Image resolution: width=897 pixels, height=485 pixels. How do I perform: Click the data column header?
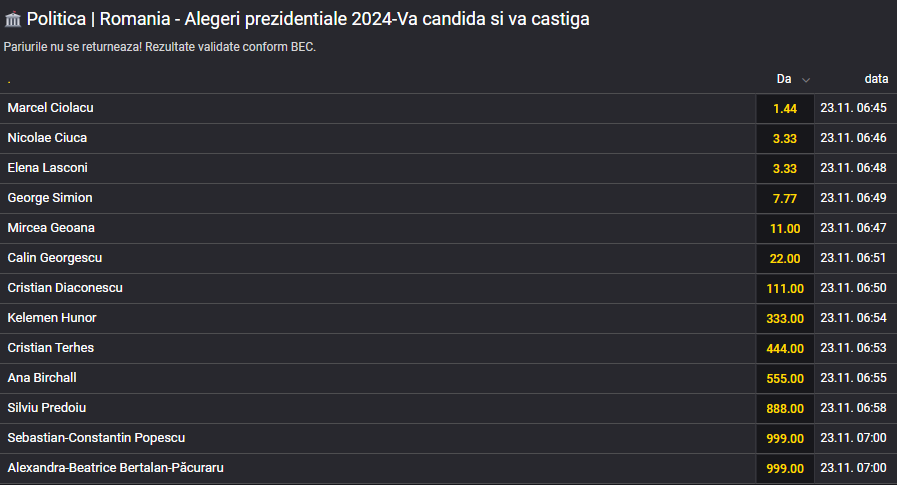(x=876, y=79)
